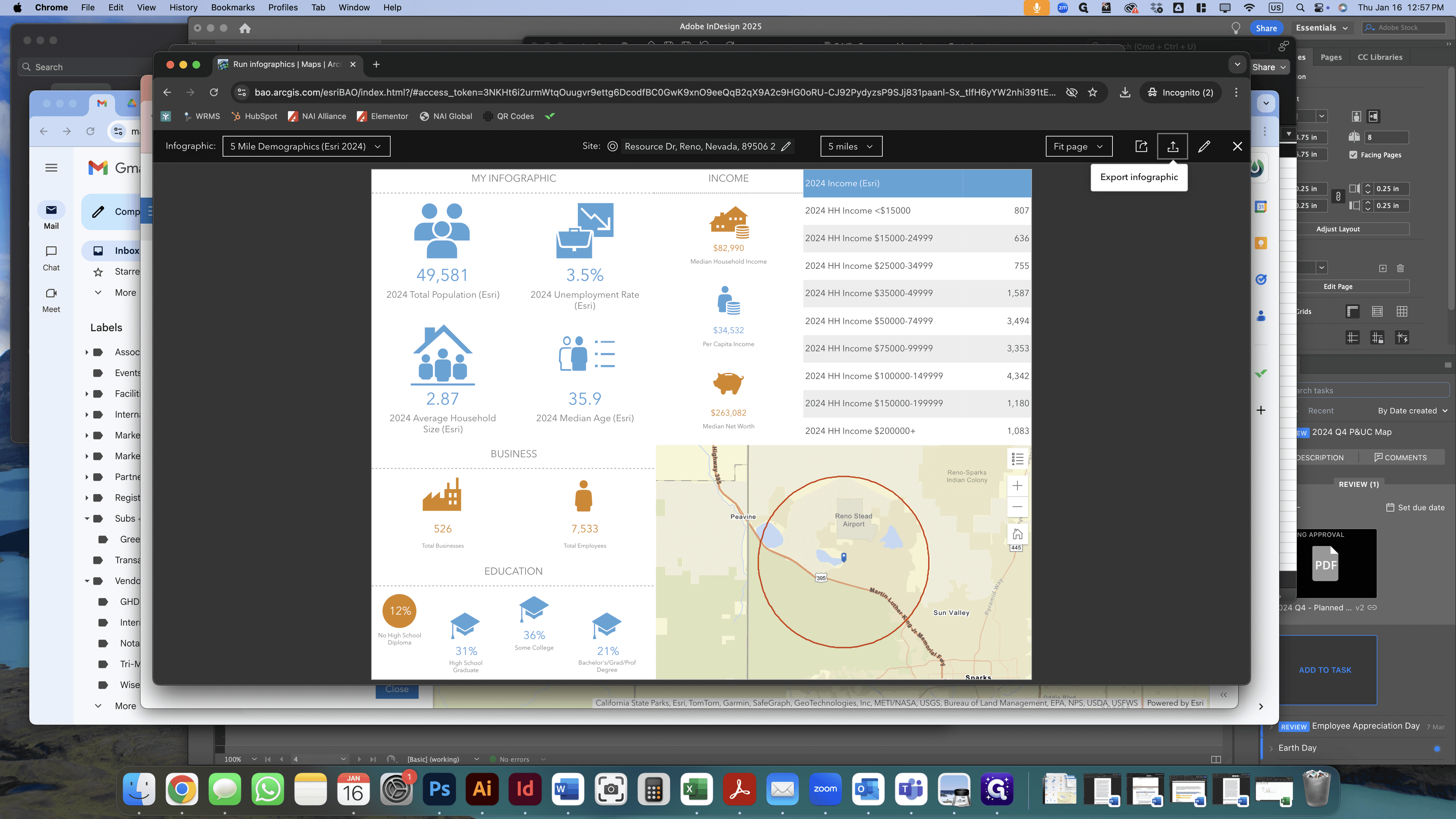
Task: Zoom in on the map
Action: pyautogui.click(x=1017, y=485)
